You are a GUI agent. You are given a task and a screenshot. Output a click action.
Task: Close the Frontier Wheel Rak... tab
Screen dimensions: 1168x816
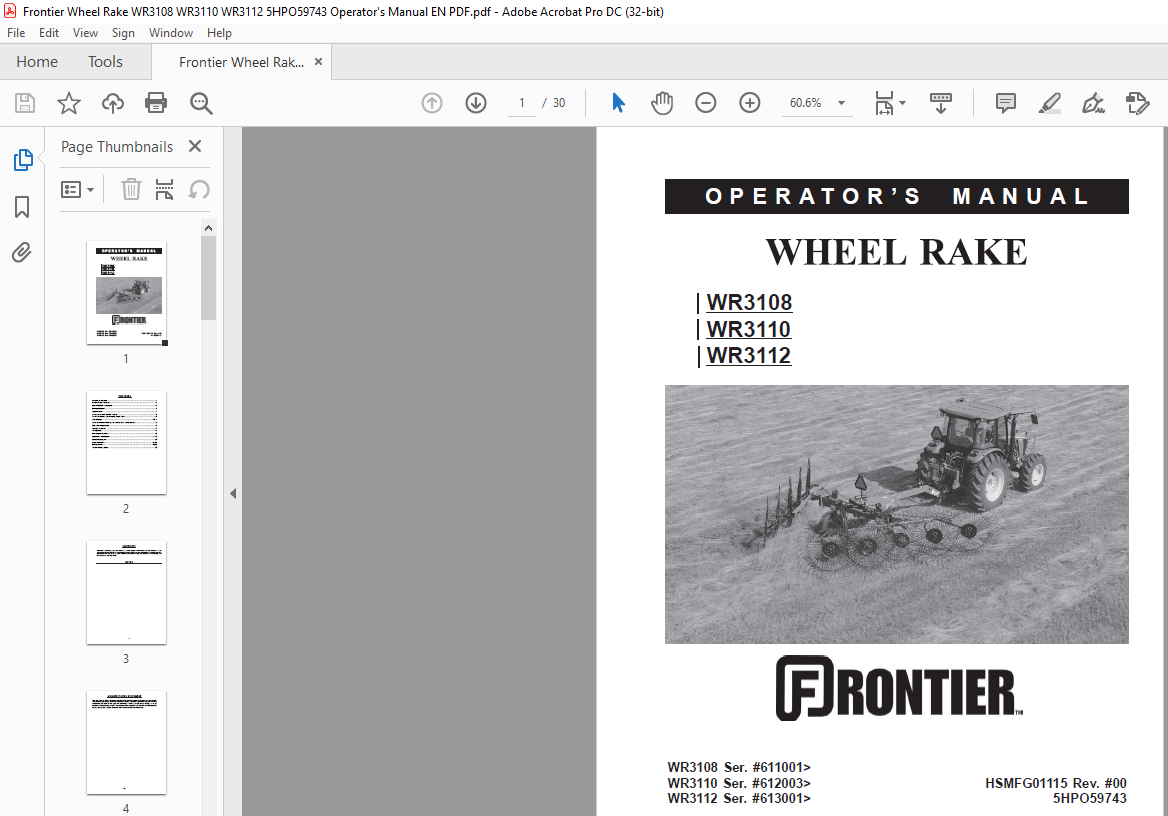(x=318, y=62)
